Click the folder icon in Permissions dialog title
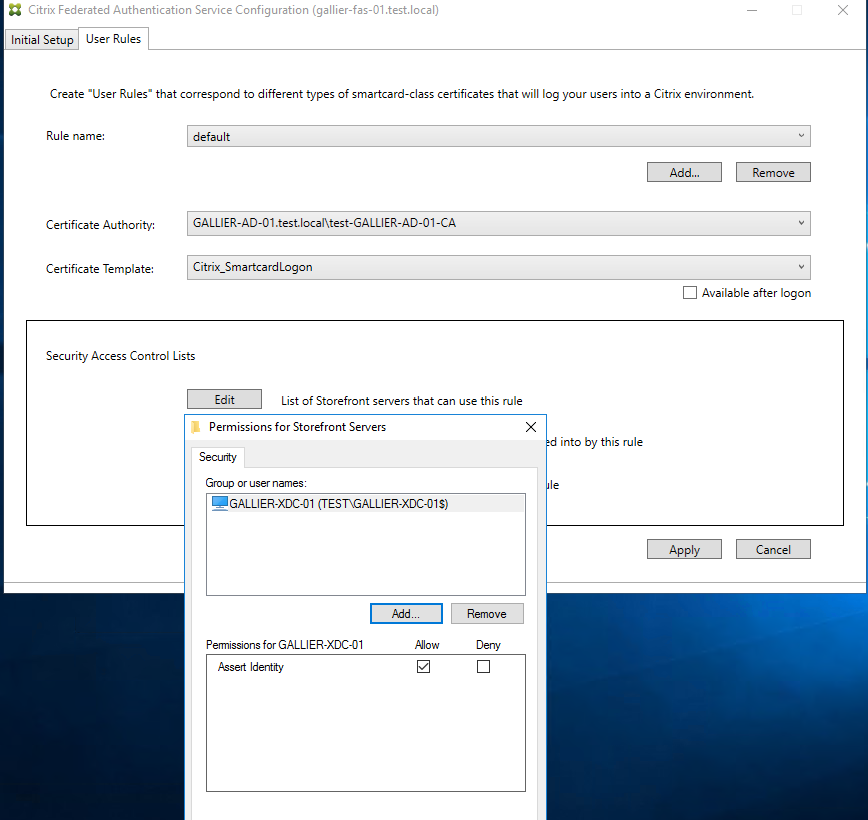 195,427
